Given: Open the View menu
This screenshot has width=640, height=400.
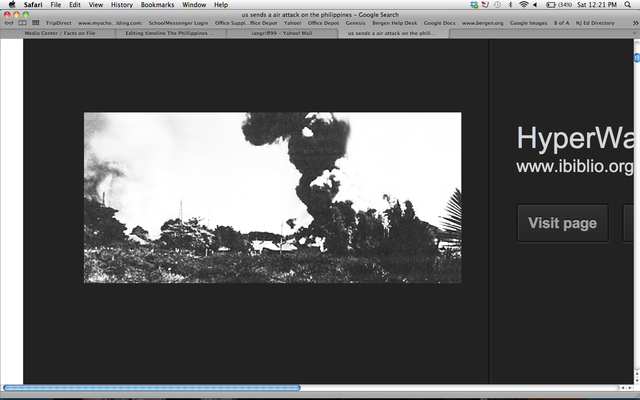Looking at the screenshot, I should pos(96,5).
